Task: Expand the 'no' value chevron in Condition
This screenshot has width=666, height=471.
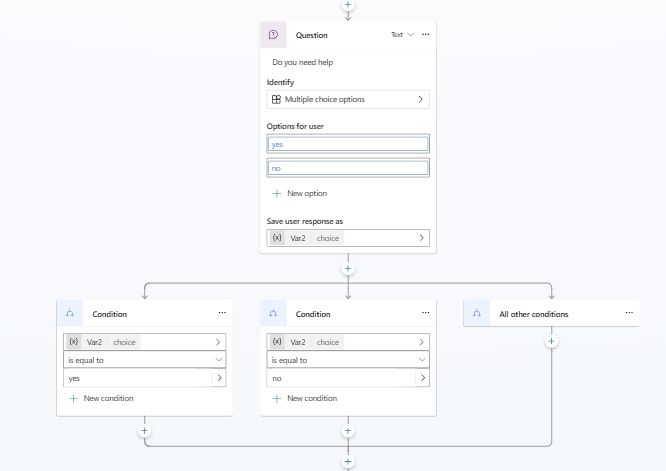Action: coord(423,378)
